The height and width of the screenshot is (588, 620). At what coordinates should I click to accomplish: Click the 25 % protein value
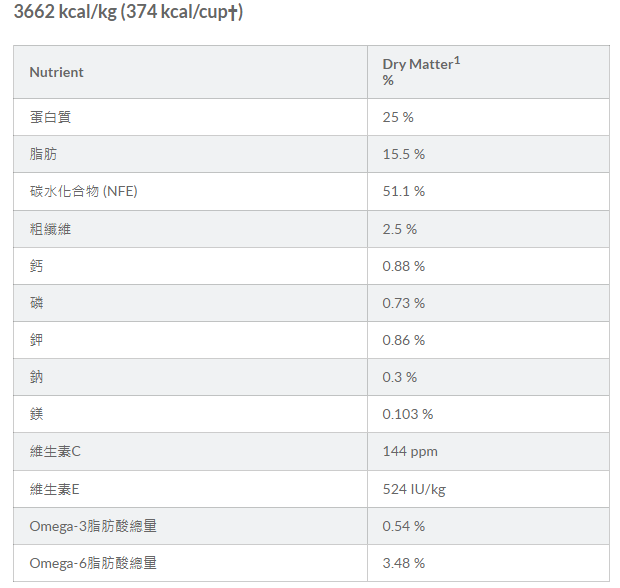click(398, 117)
